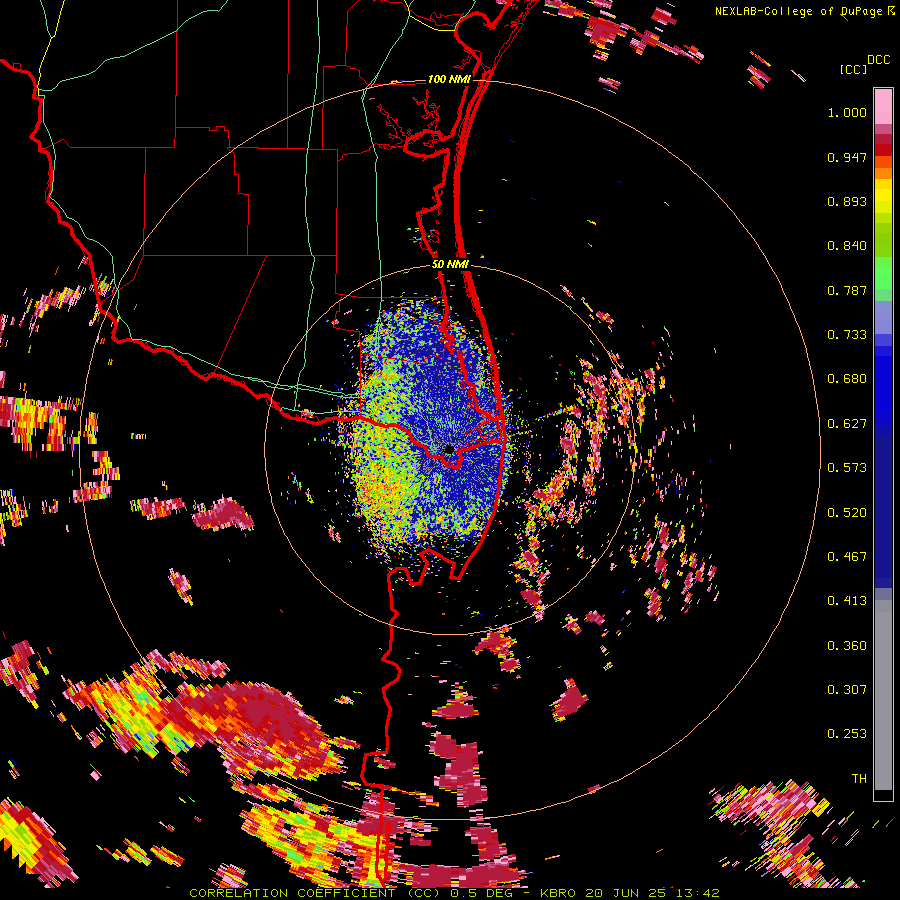Click the lavender swatch beside 0.733
Image resolution: width=900 pixels, height=900 pixels.
click(x=883, y=324)
